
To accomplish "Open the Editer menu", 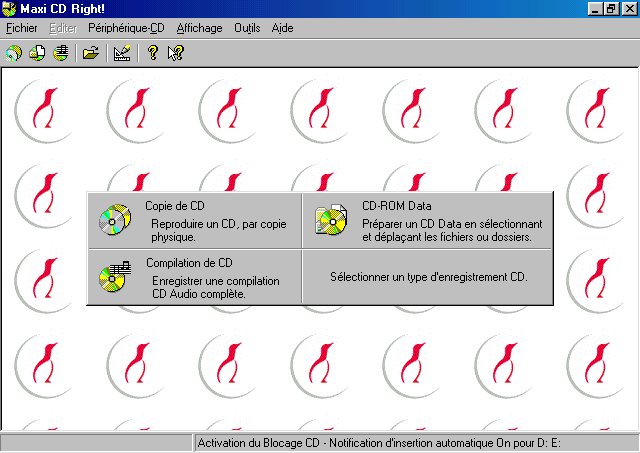I will [x=63, y=28].
